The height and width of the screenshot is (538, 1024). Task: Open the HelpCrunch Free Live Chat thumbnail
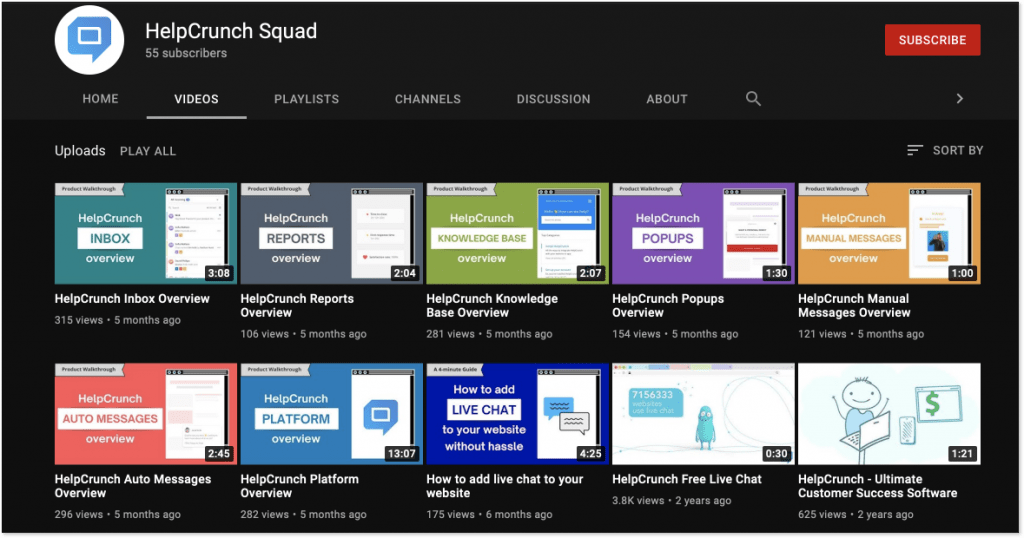pos(703,414)
